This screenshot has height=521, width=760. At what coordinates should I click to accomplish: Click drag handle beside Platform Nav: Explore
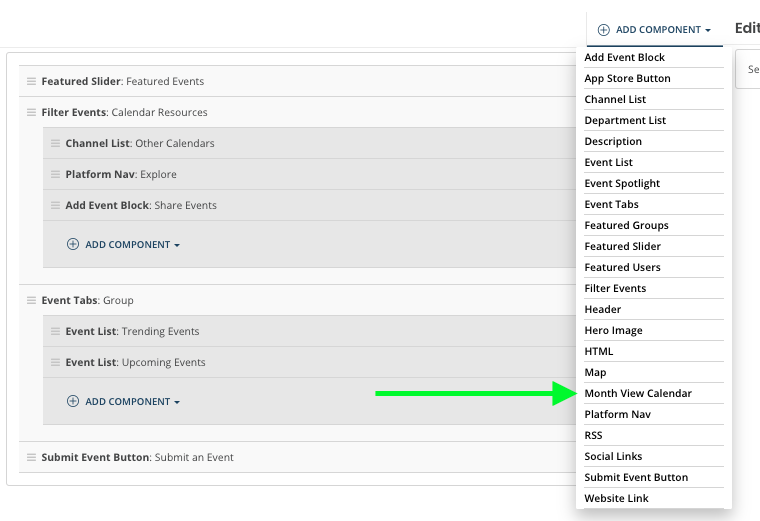coord(56,174)
